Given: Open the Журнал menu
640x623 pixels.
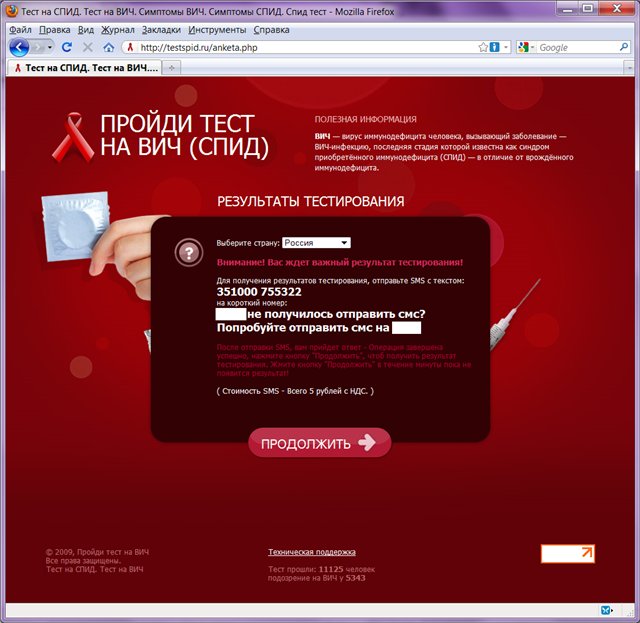Looking at the screenshot, I should click(119, 30).
